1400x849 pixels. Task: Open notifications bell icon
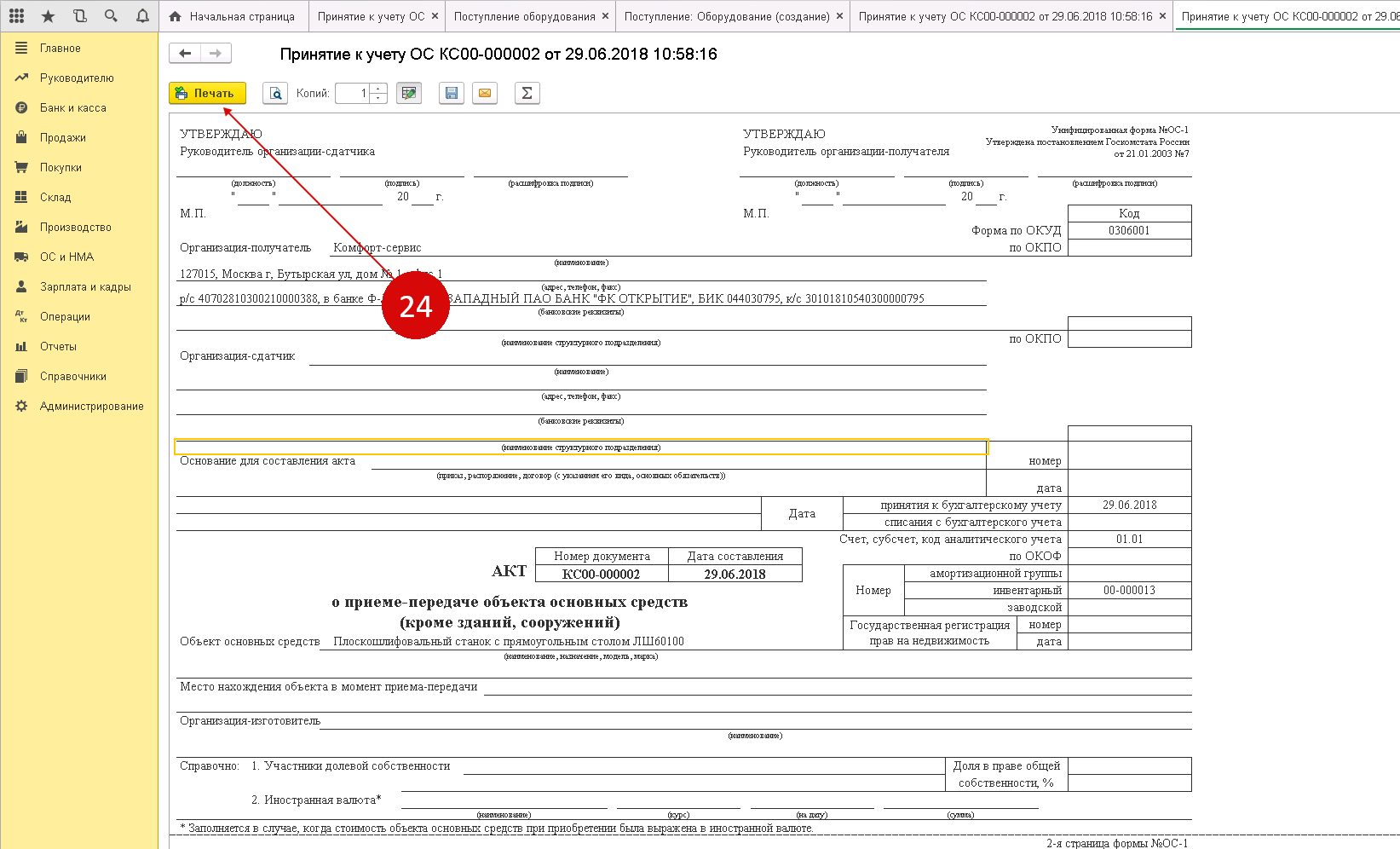(x=142, y=15)
